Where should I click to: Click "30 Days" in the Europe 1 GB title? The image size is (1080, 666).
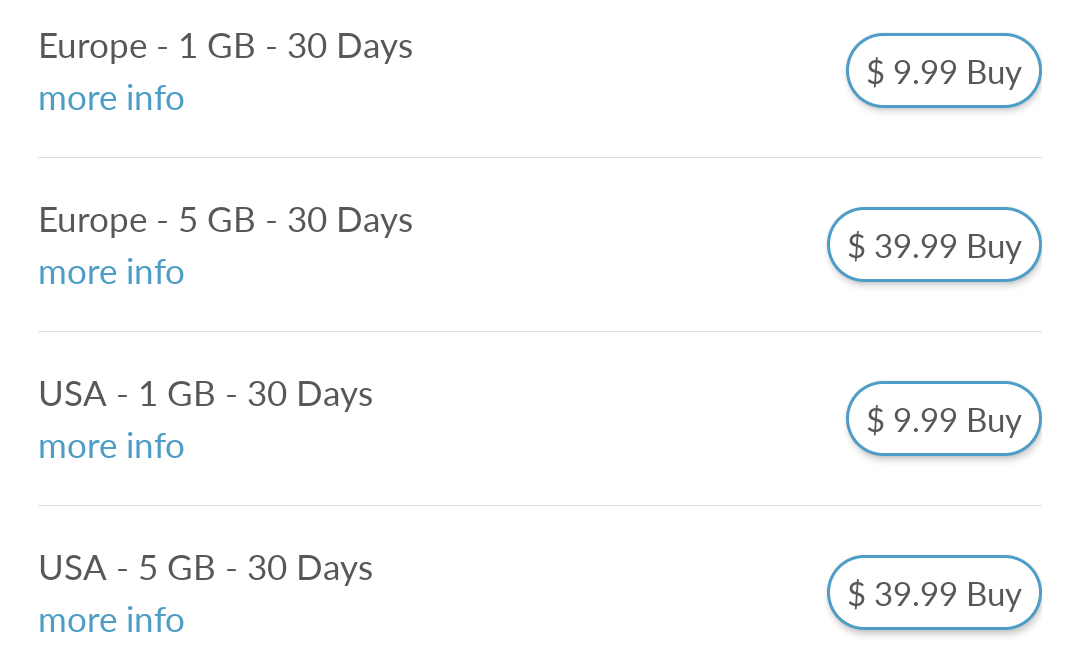click(350, 47)
